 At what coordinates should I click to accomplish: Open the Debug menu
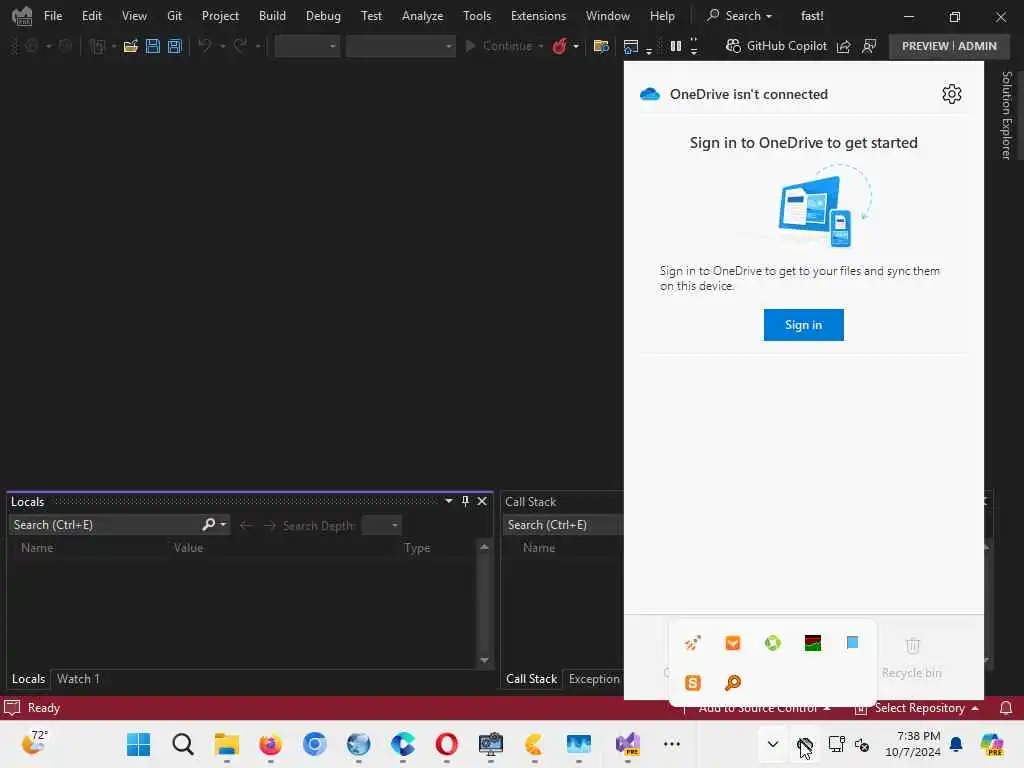(x=323, y=16)
